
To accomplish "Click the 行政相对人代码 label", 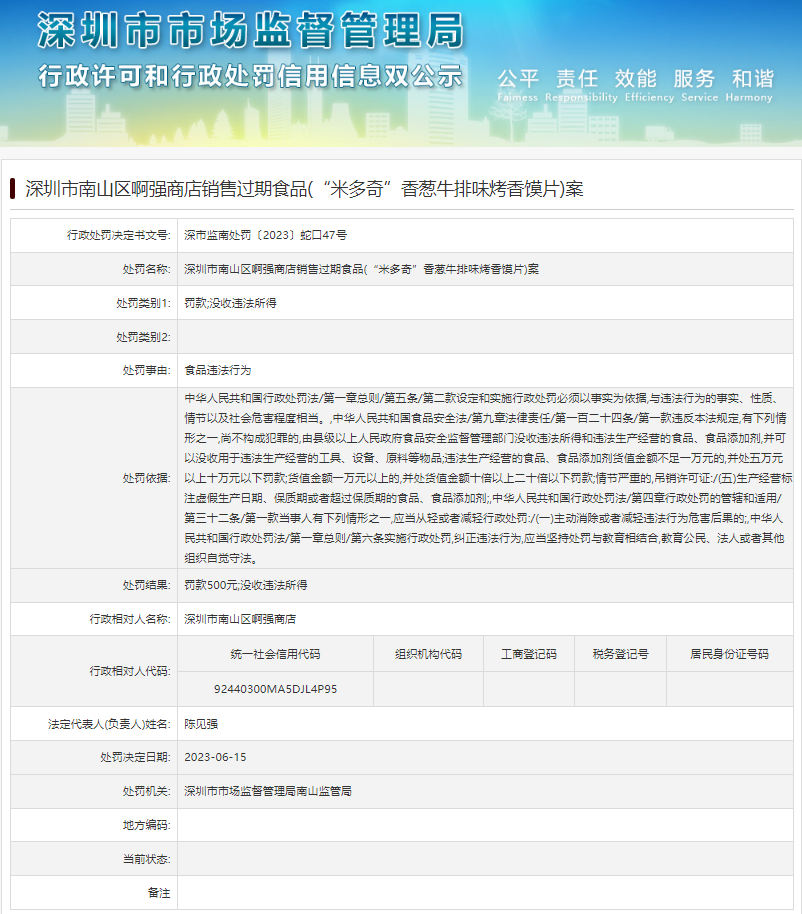I will (130, 671).
